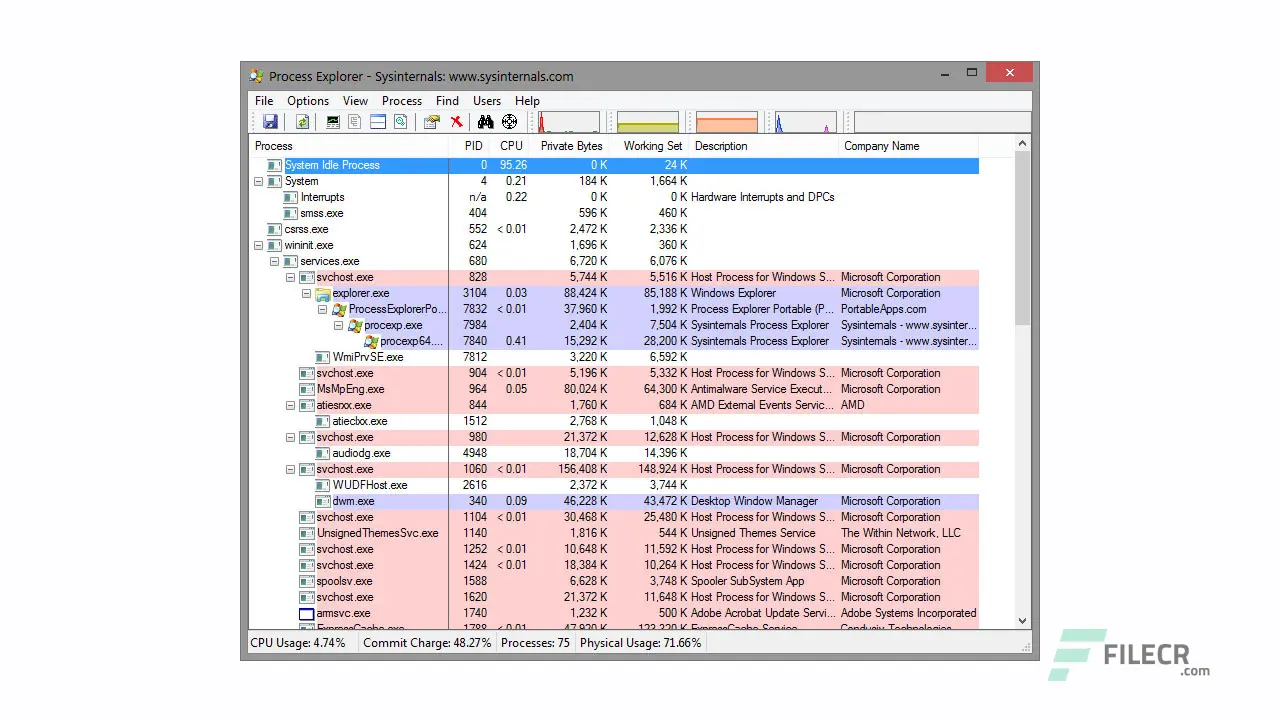Open the Users menu

tap(487, 101)
